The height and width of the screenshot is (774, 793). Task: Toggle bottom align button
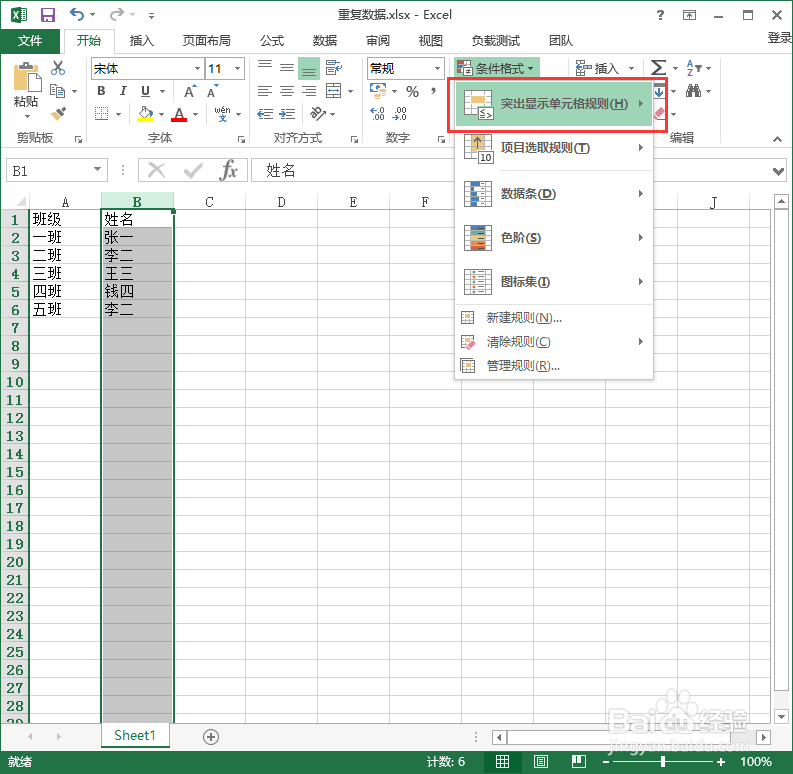pos(309,68)
